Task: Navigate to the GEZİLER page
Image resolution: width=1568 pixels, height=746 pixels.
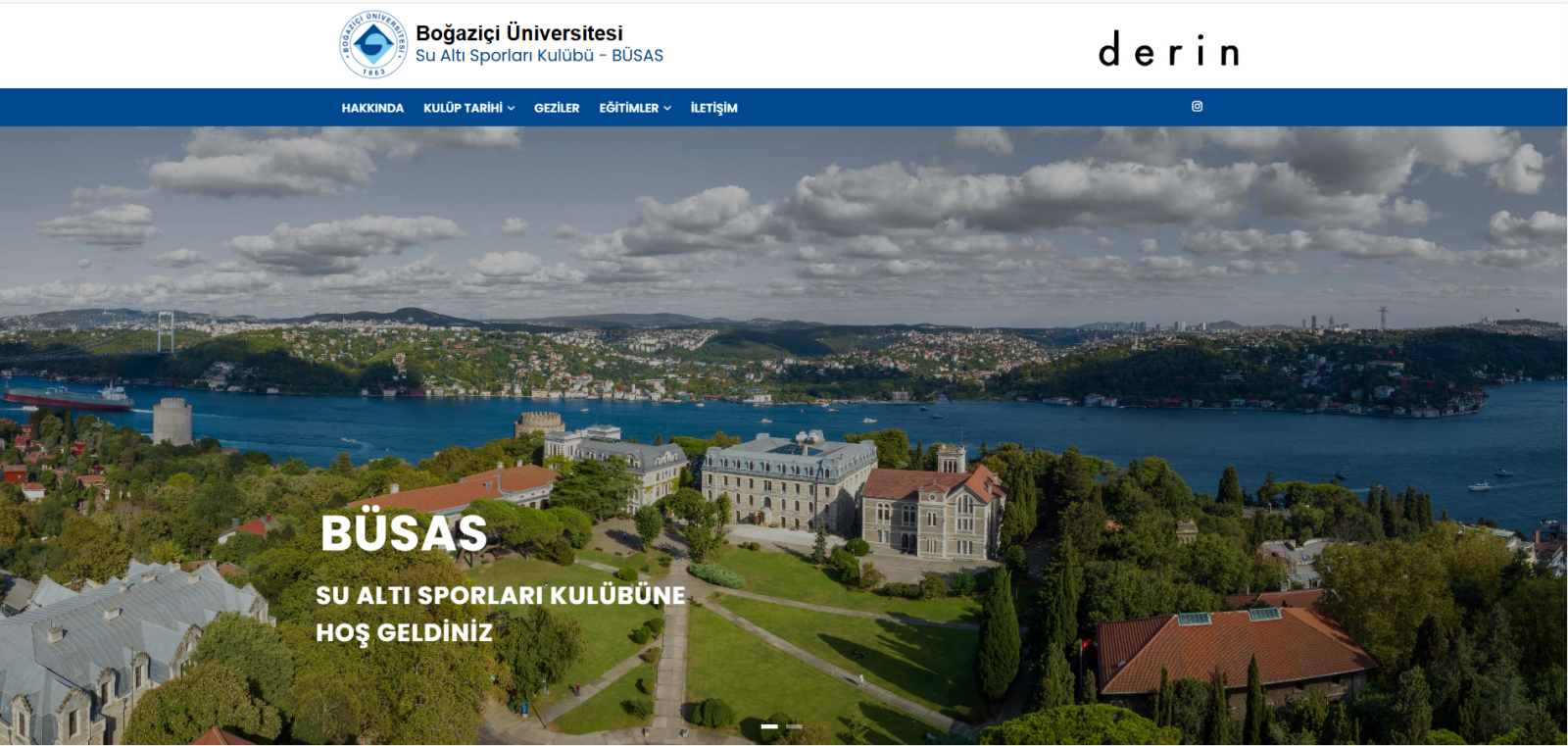Action: click(x=557, y=108)
